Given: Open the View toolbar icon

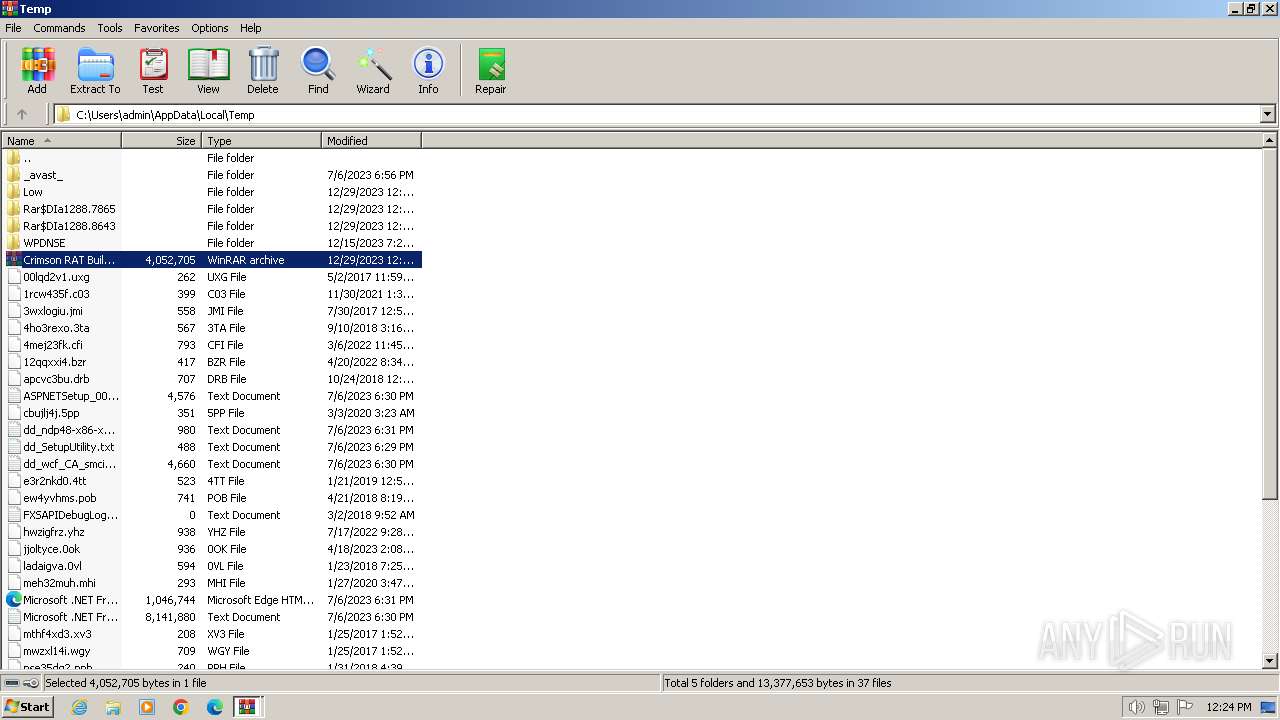Looking at the screenshot, I should click(208, 71).
